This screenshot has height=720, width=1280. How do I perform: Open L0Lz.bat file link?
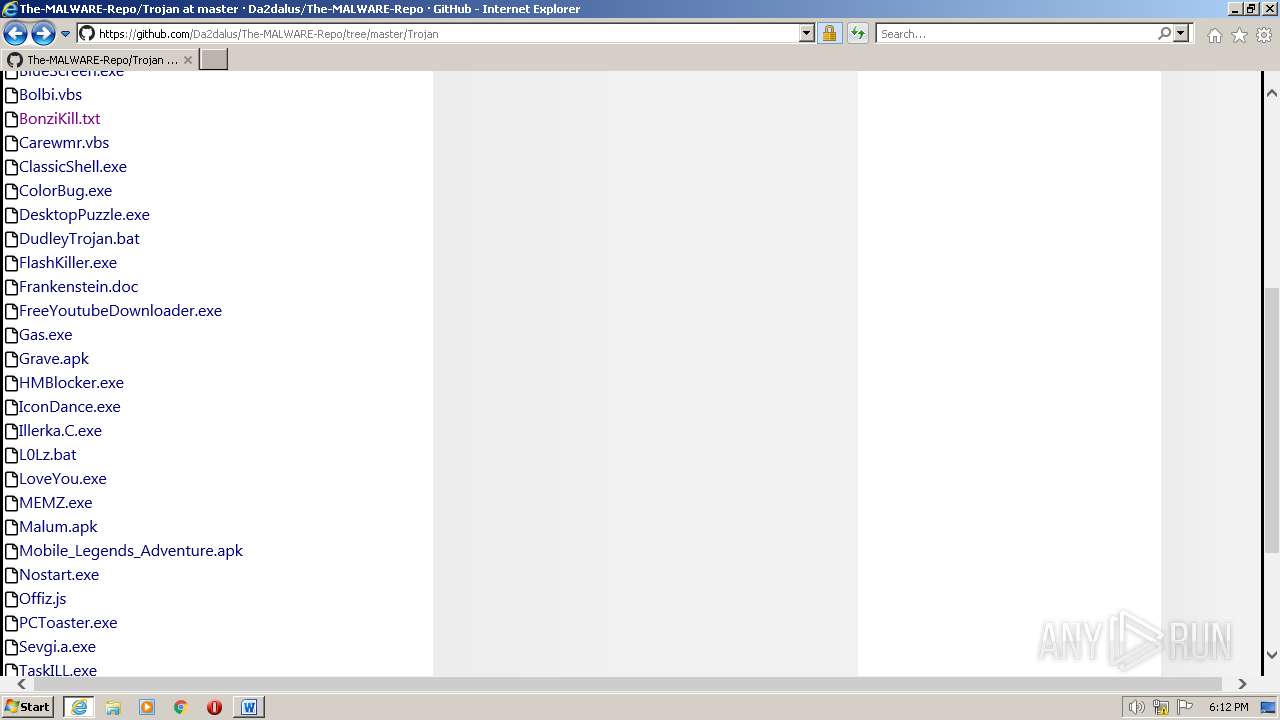(x=47, y=455)
